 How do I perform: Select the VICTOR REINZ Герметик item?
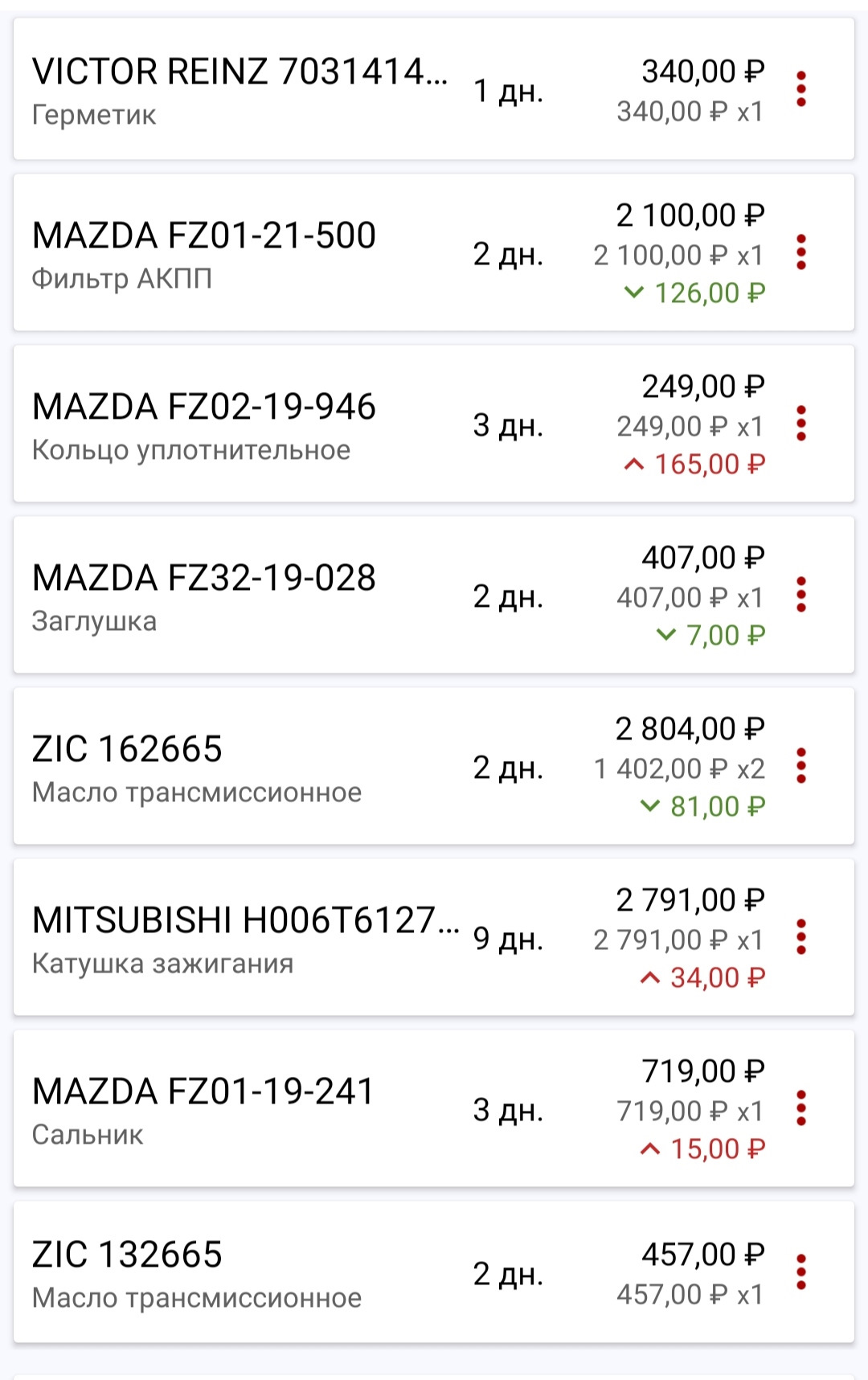(x=240, y=89)
